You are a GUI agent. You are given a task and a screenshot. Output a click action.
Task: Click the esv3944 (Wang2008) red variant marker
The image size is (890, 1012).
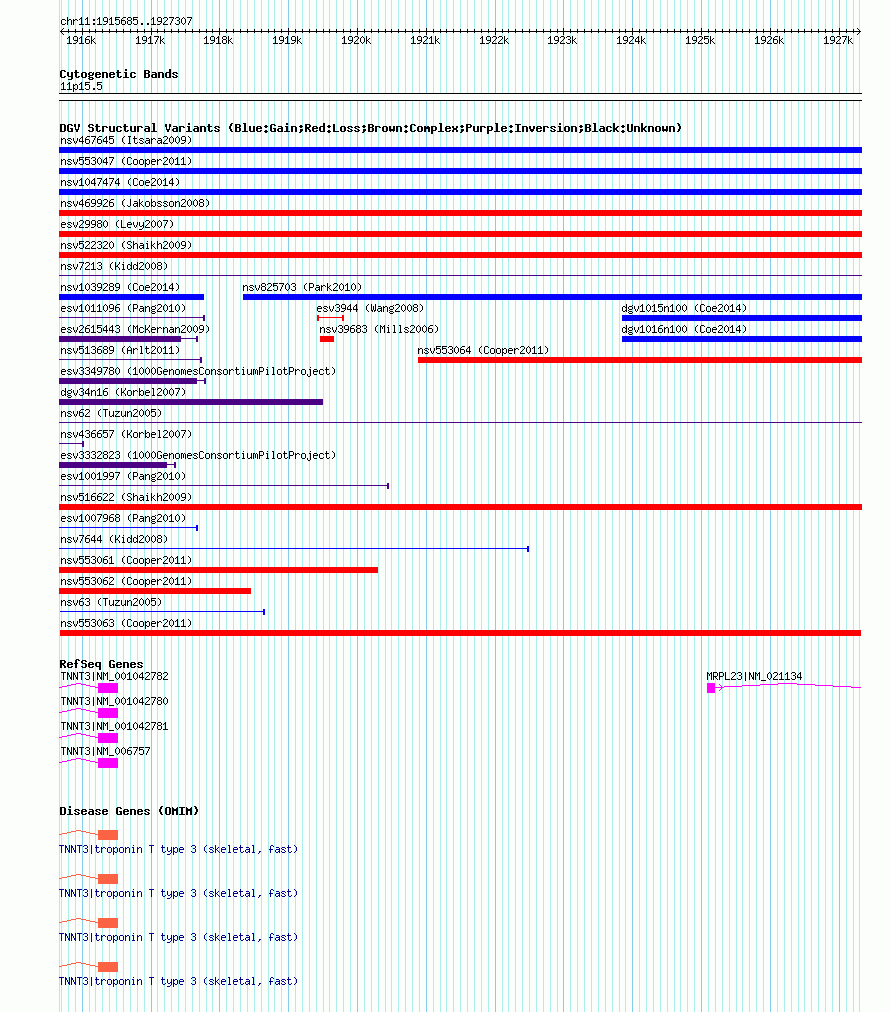(x=330, y=318)
